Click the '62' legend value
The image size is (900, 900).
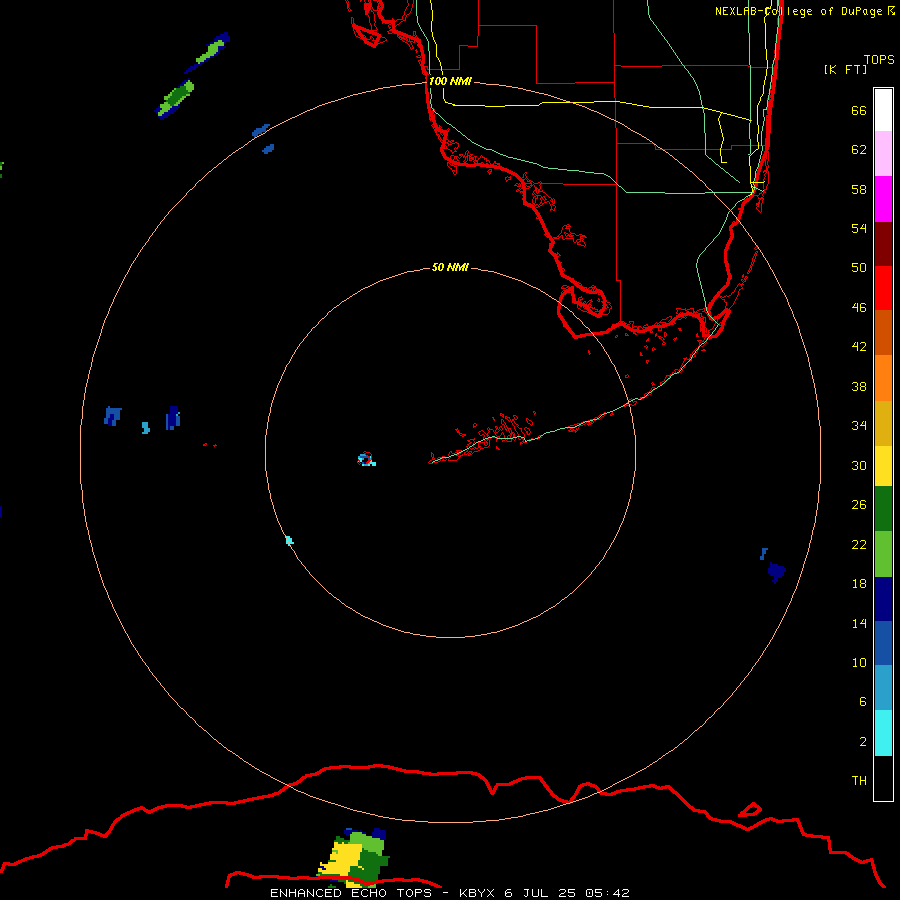pos(859,150)
